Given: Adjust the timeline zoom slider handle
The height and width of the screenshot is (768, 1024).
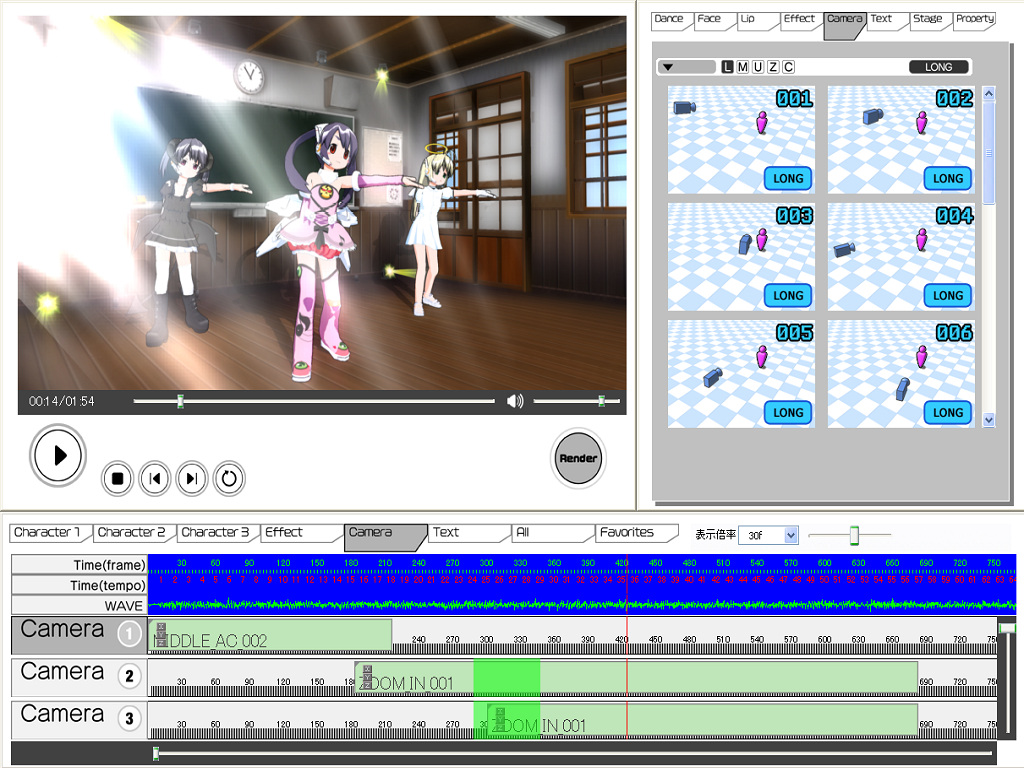Looking at the screenshot, I should [x=854, y=536].
